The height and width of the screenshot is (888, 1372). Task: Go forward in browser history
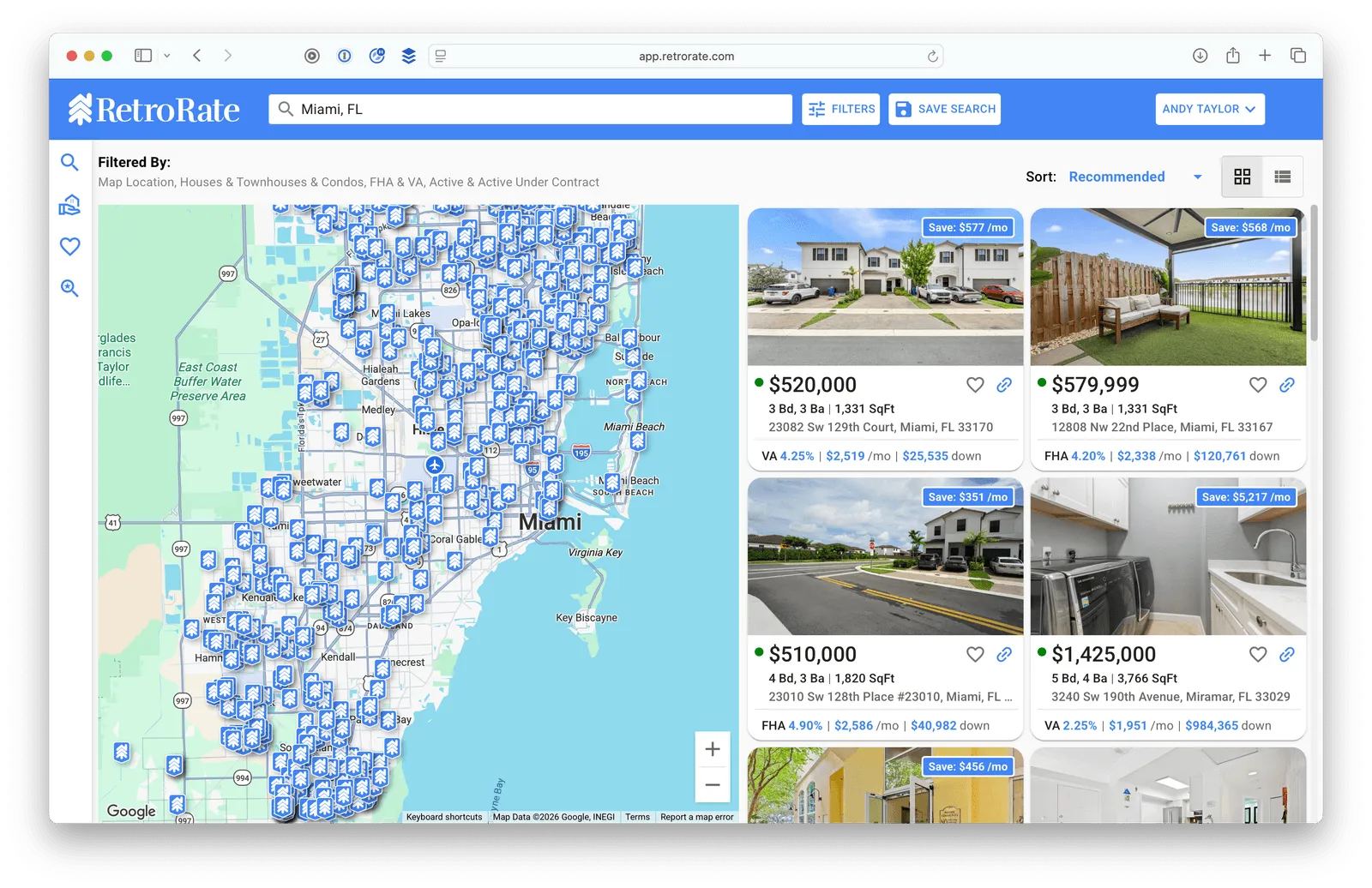point(227,56)
